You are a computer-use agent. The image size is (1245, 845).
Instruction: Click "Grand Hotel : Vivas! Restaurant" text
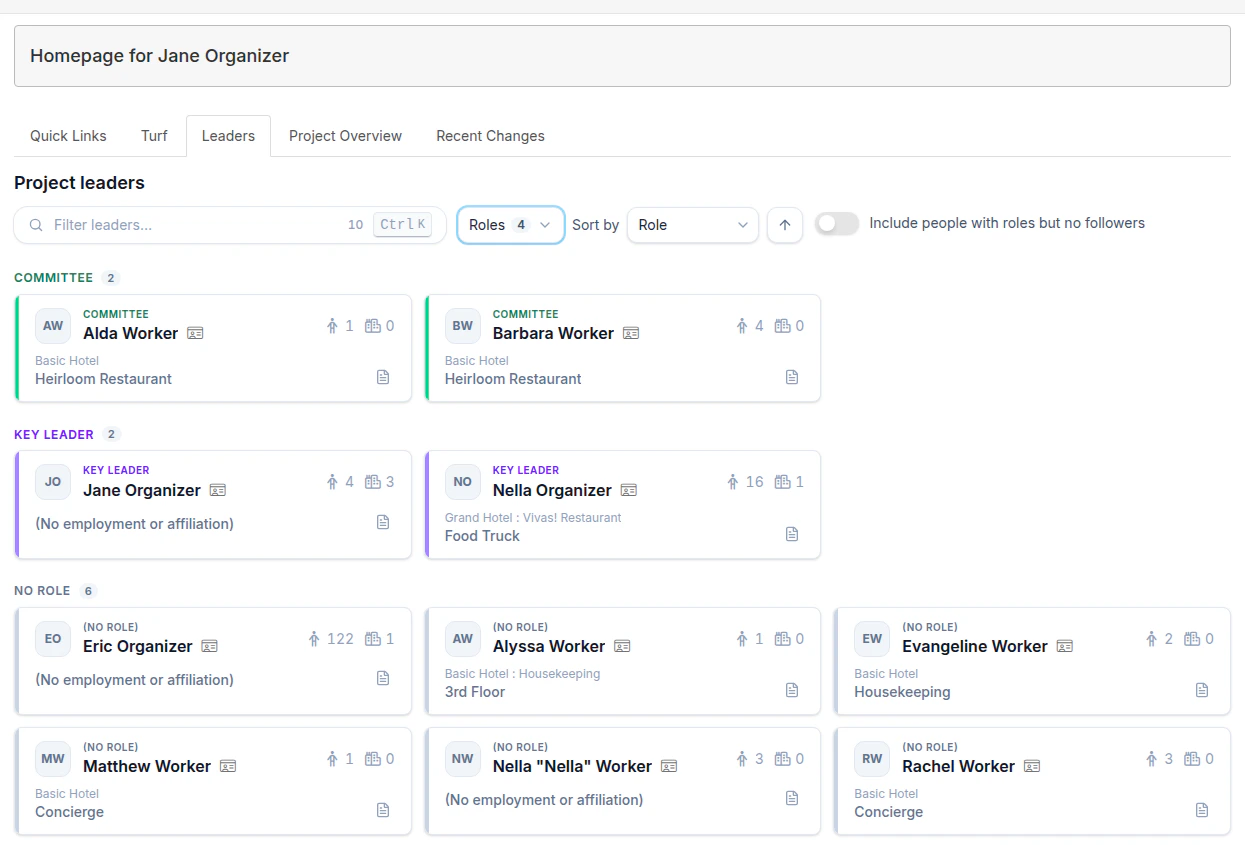pyautogui.click(x=533, y=518)
